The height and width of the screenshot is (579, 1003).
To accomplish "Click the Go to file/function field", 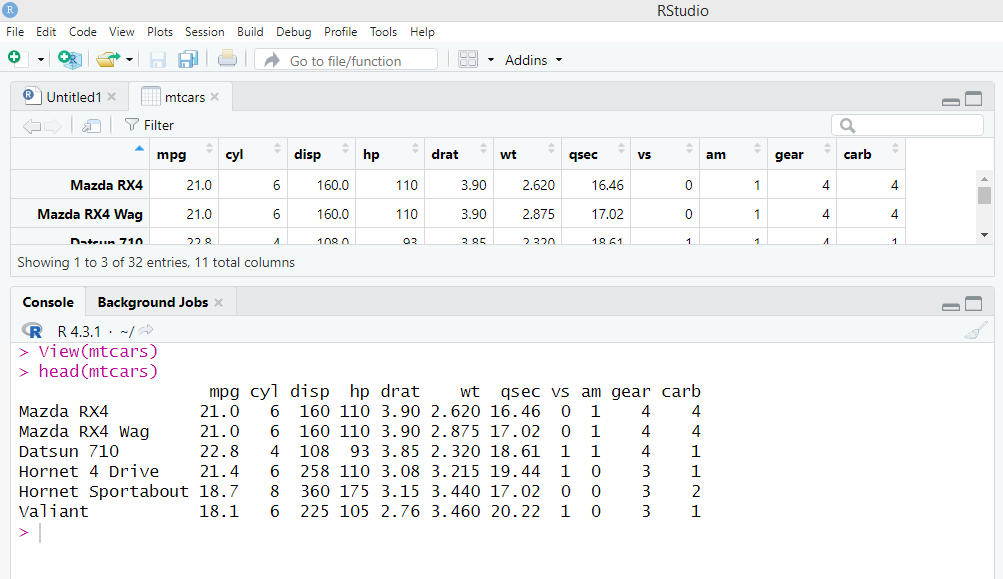I will 346,60.
